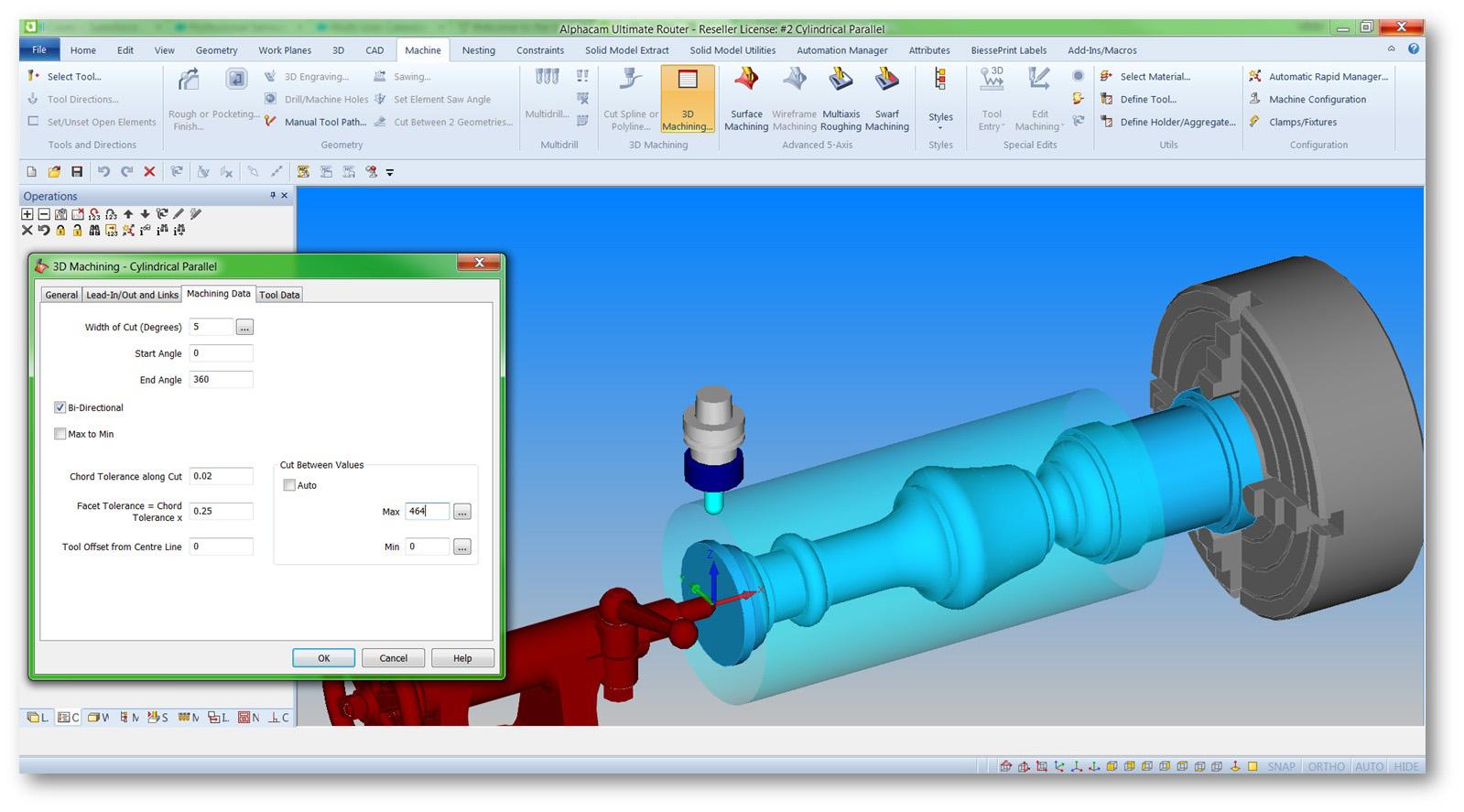Click the Width of Cut (Degrees) input field

tap(211, 327)
